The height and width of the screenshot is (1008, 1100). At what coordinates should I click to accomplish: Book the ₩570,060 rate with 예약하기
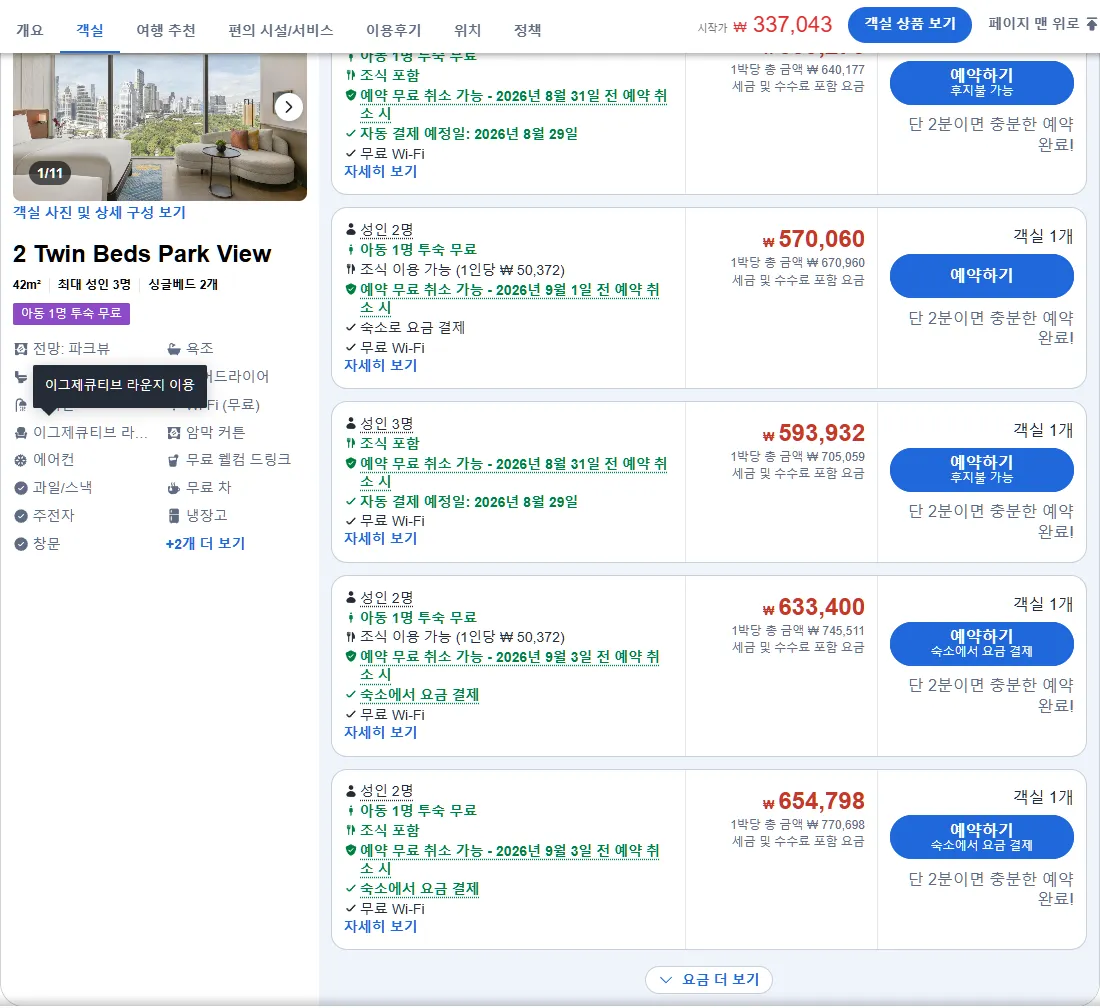pyautogui.click(x=981, y=276)
